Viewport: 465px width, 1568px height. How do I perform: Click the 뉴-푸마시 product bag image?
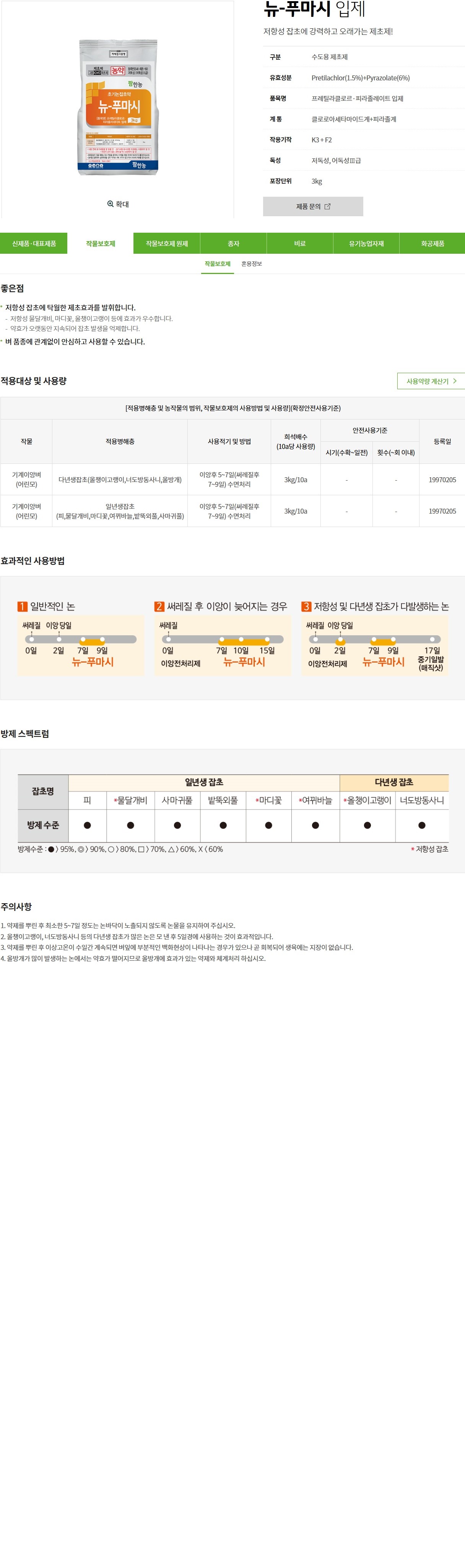(x=118, y=108)
